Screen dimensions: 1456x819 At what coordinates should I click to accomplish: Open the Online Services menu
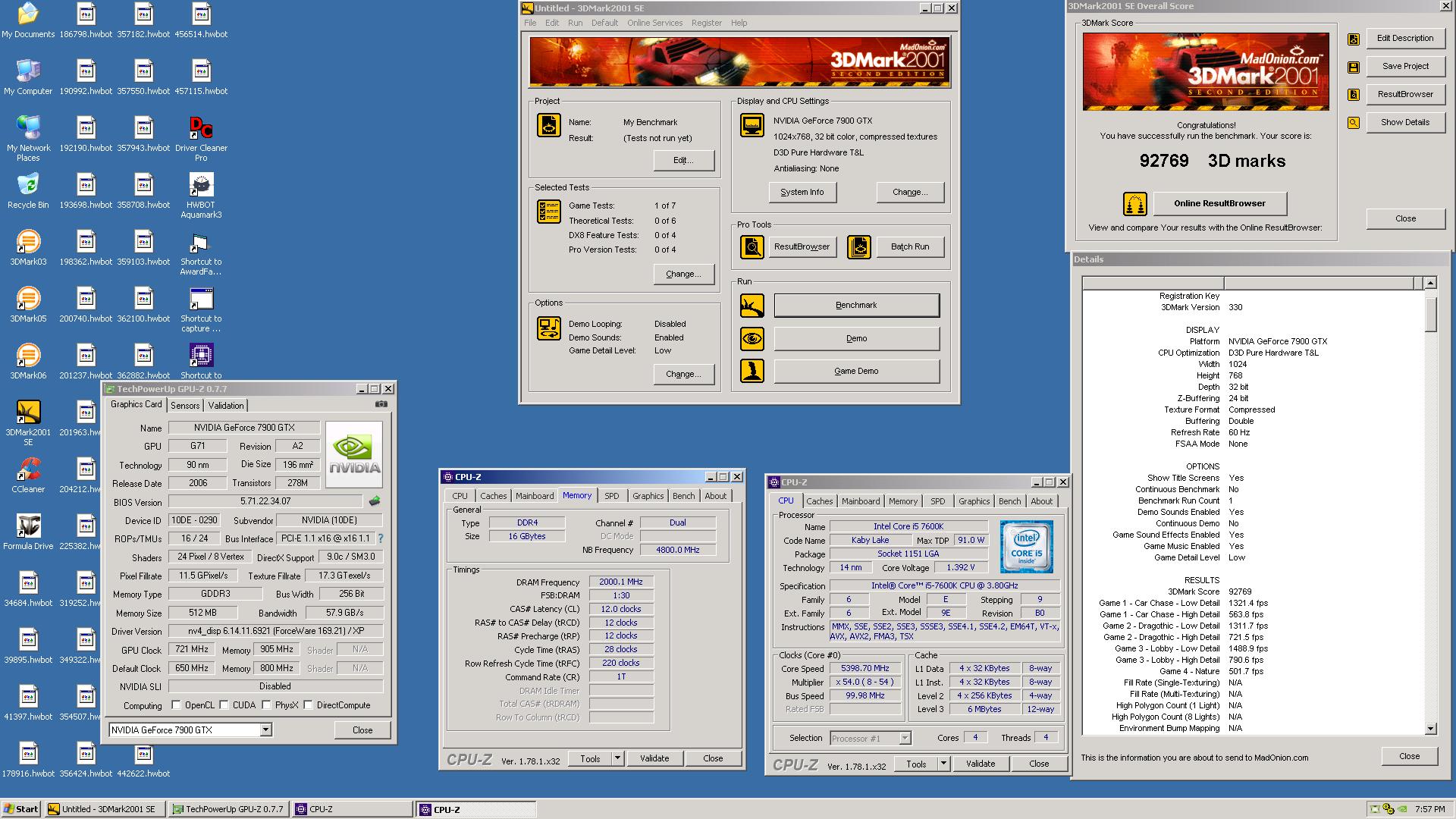pyautogui.click(x=654, y=23)
